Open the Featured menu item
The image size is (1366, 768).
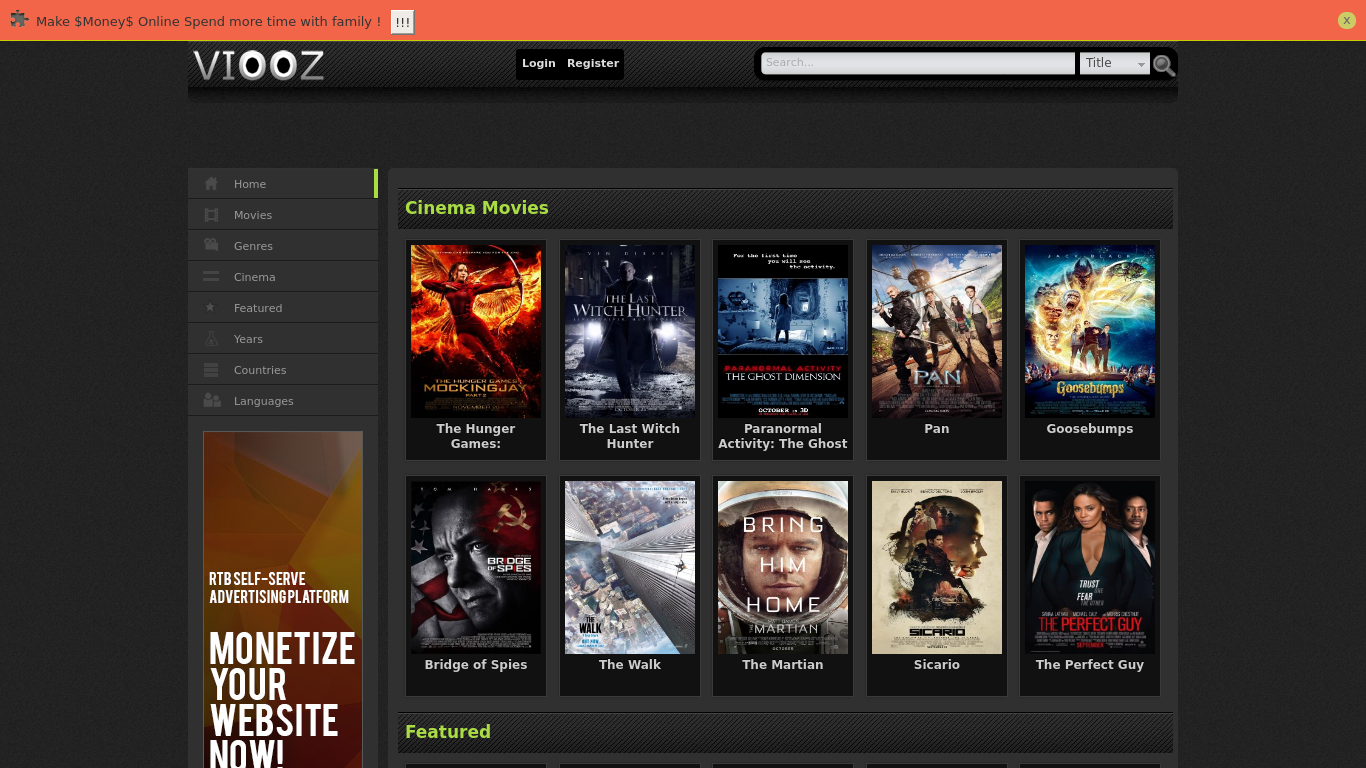(283, 308)
